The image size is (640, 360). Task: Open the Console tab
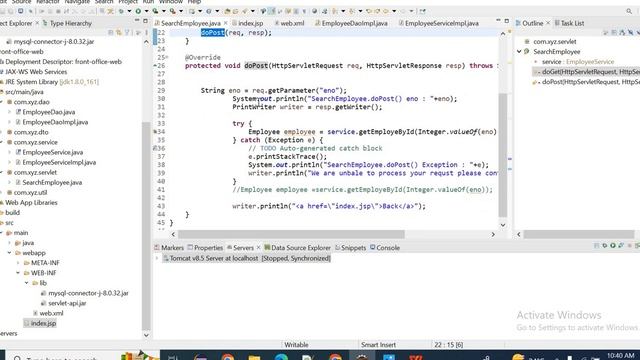[x=388, y=248]
